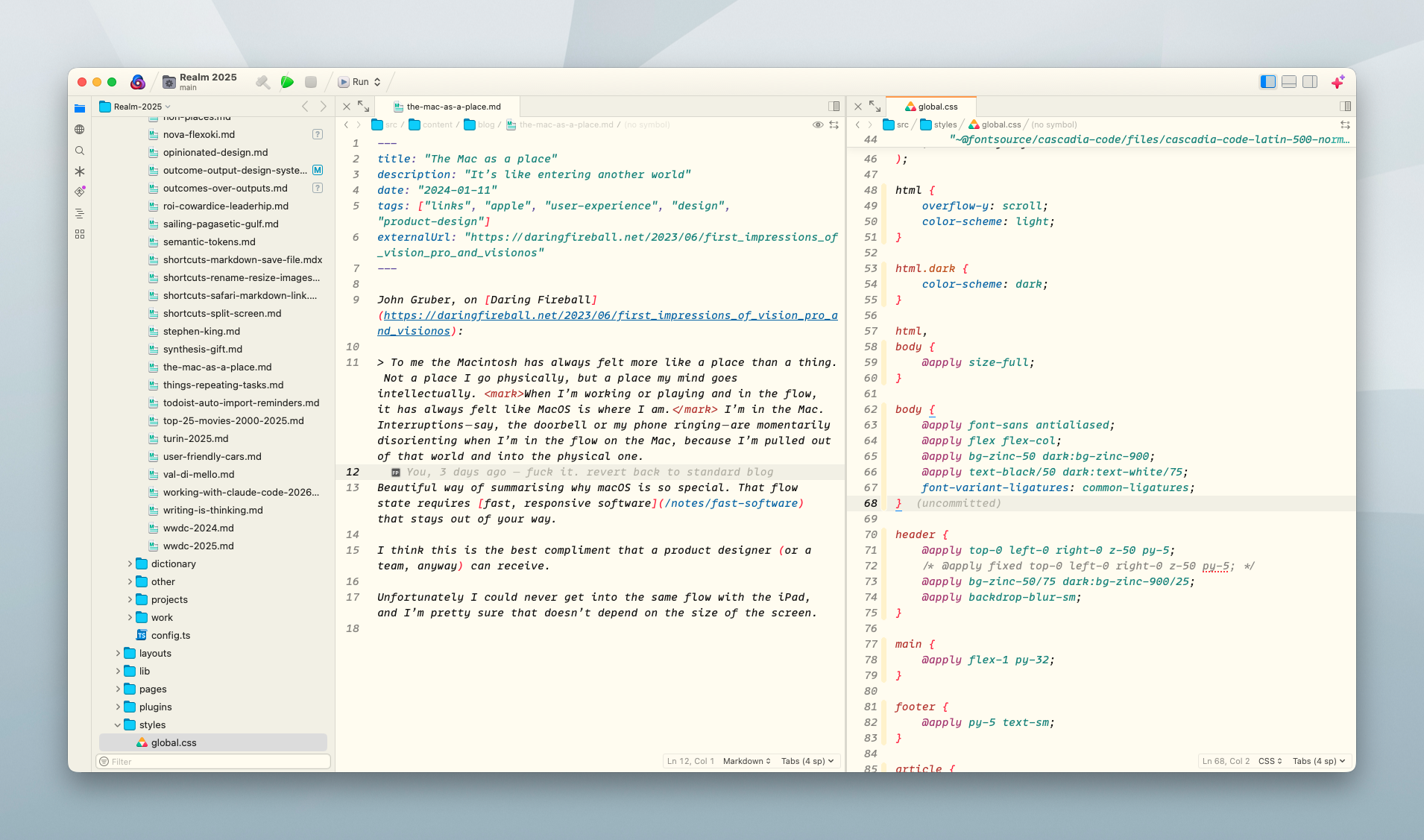The width and height of the screenshot is (1424, 840).
Task: Open the Files panel in the left sidebar
Action: click(x=80, y=108)
